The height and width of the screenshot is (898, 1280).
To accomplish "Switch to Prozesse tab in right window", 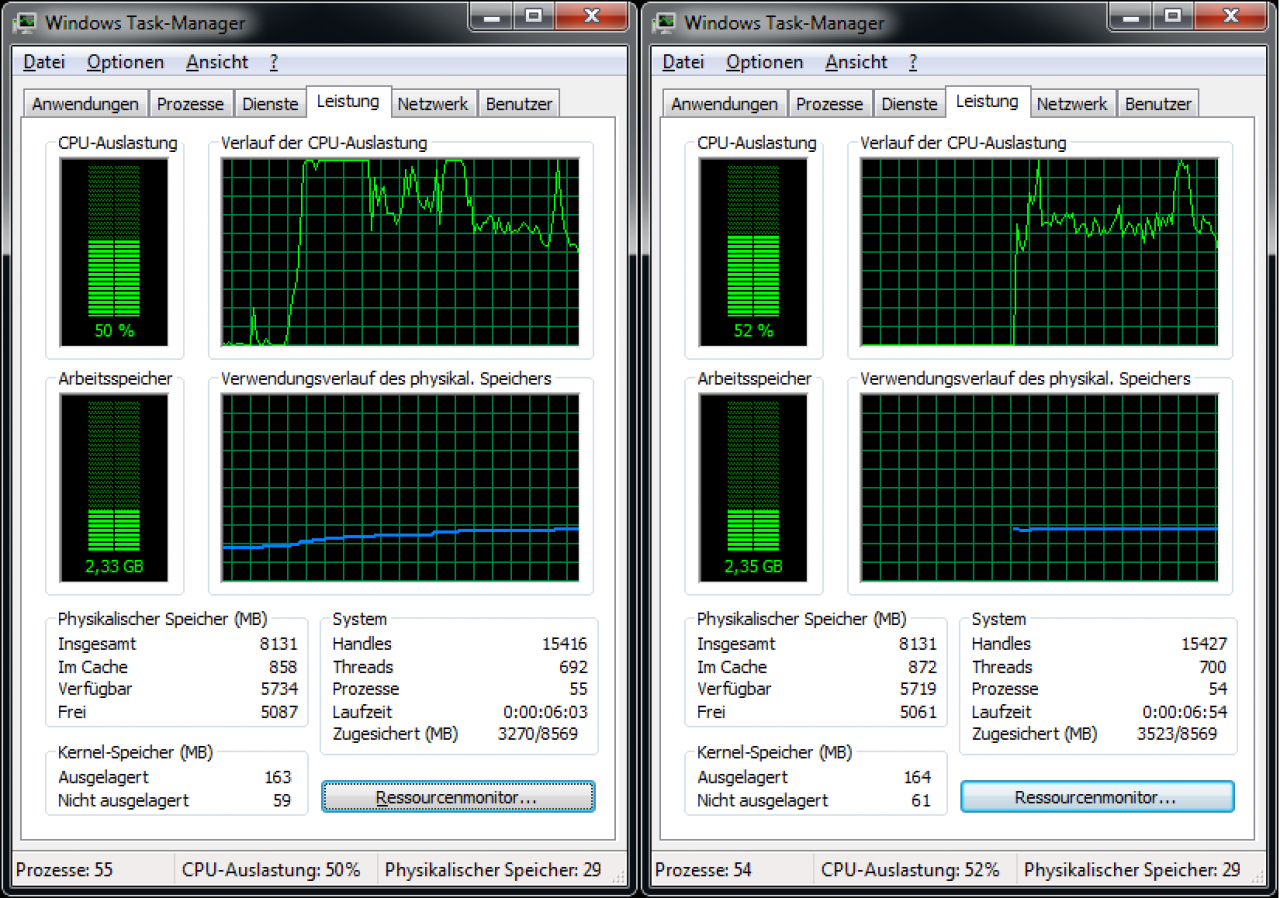I will point(829,104).
